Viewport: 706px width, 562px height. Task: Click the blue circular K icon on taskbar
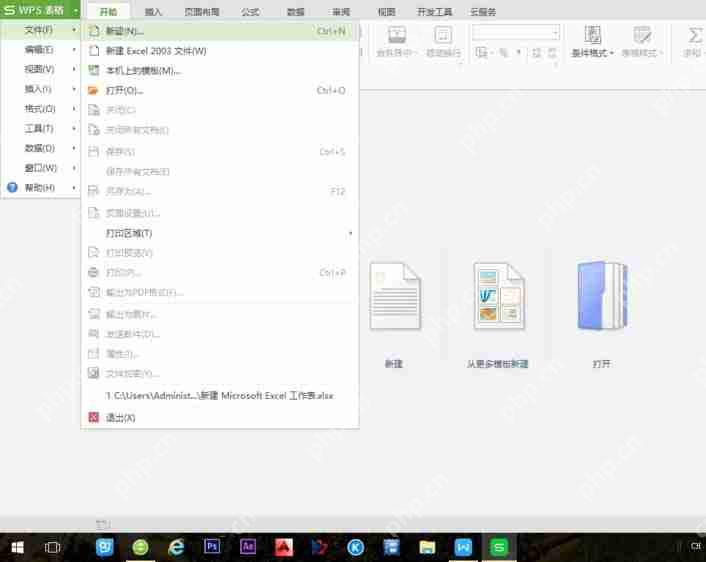point(355,547)
